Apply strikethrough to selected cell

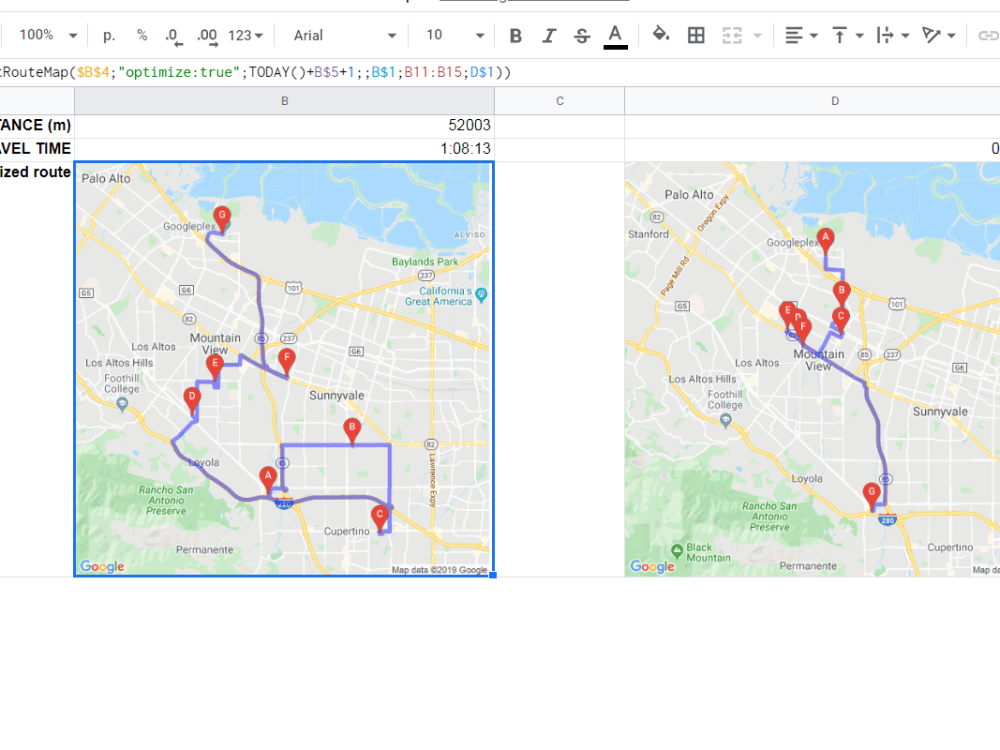(581, 35)
